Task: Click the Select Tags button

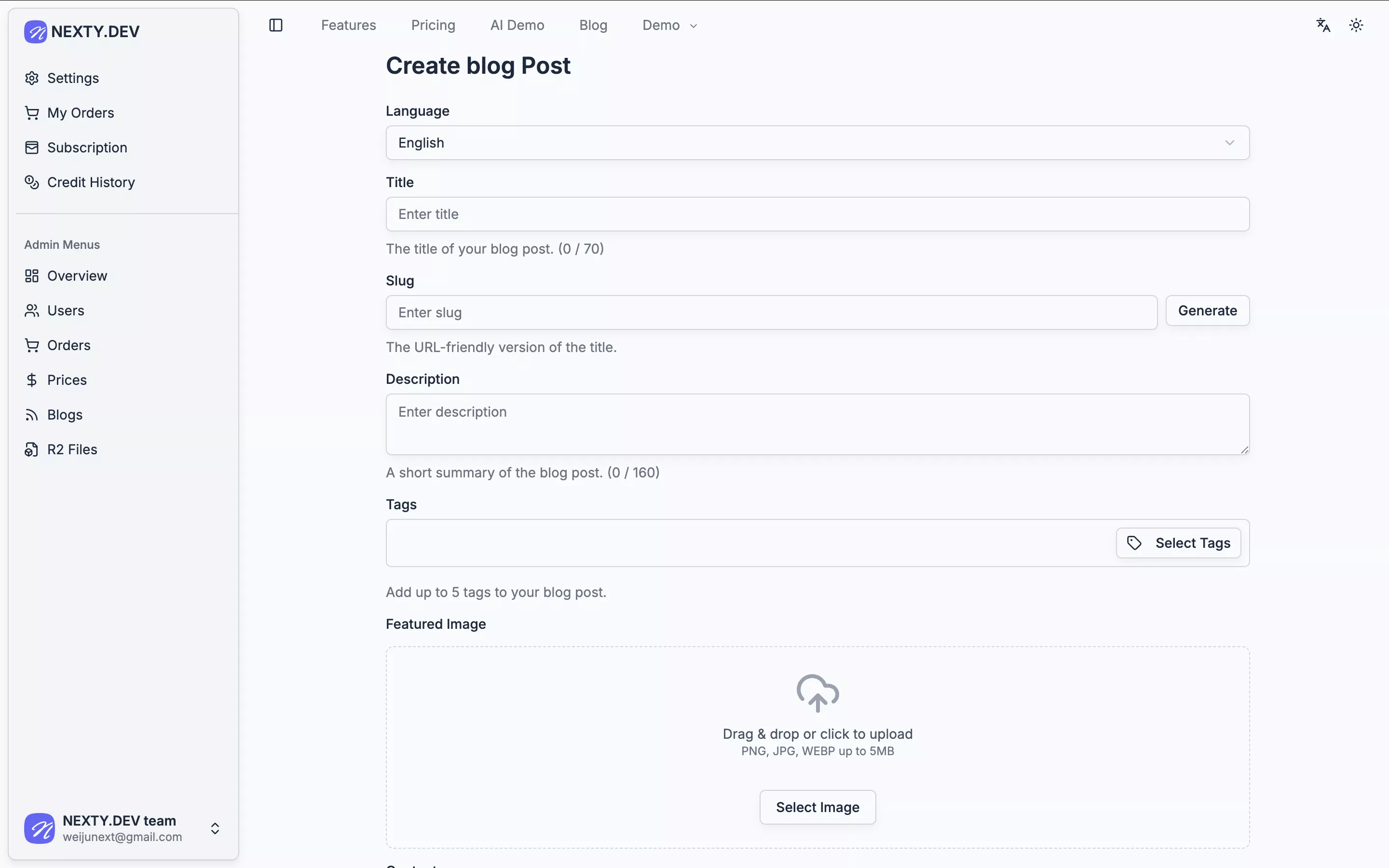Action: [x=1178, y=543]
